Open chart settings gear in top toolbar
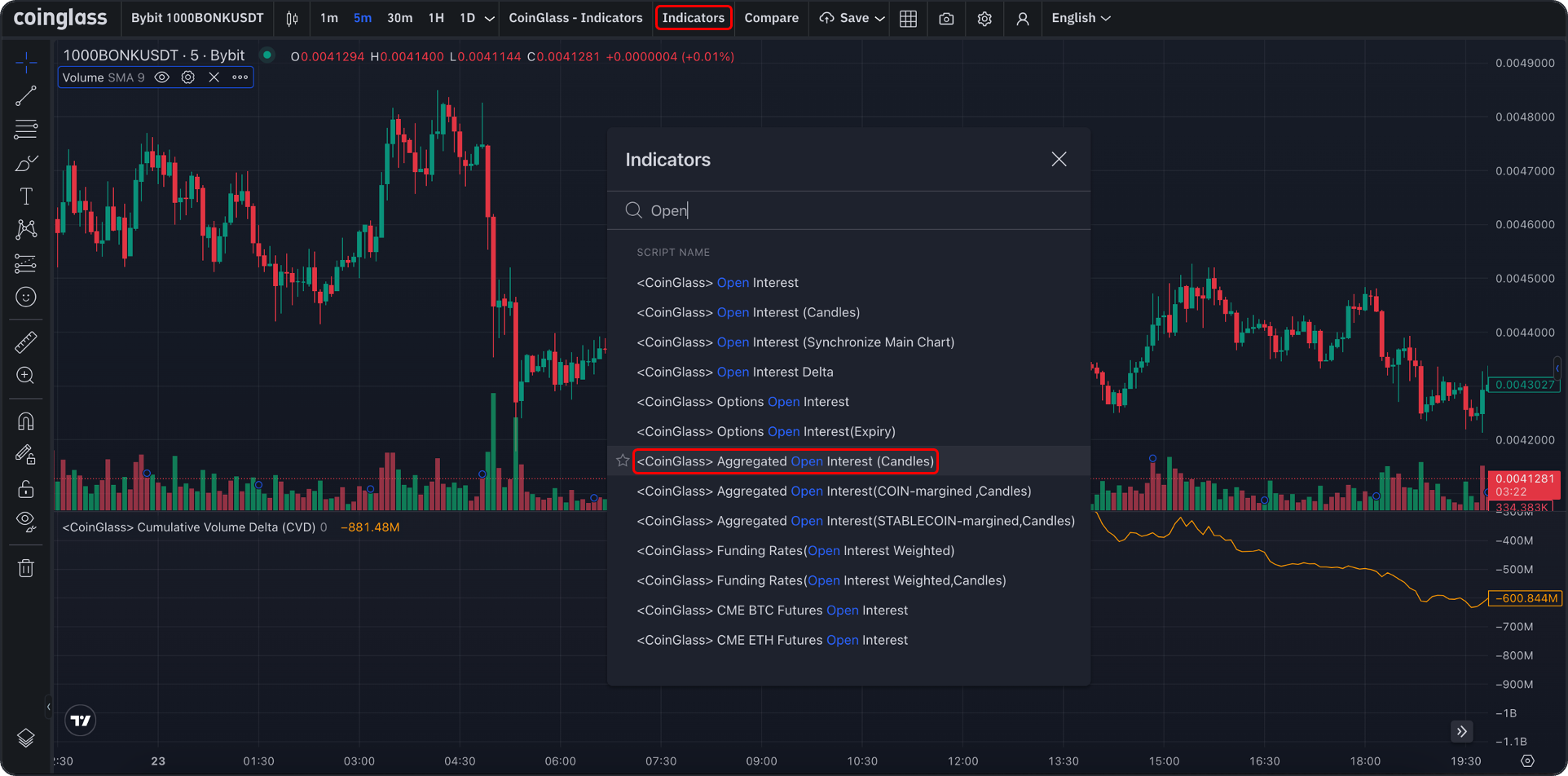 [984, 18]
